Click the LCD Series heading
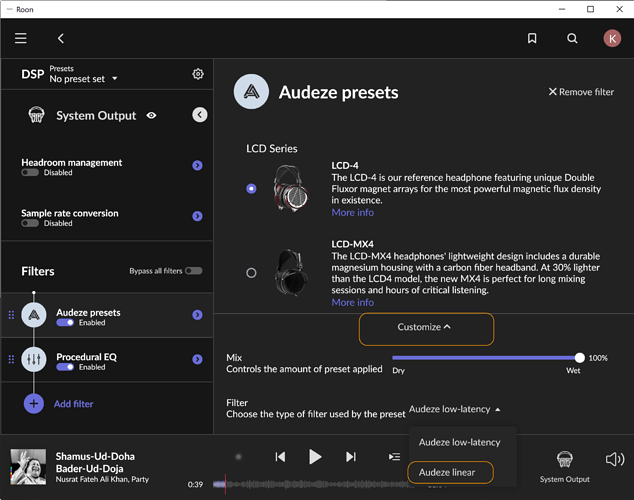Screen dimensions: 634x500 pos(272,149)
